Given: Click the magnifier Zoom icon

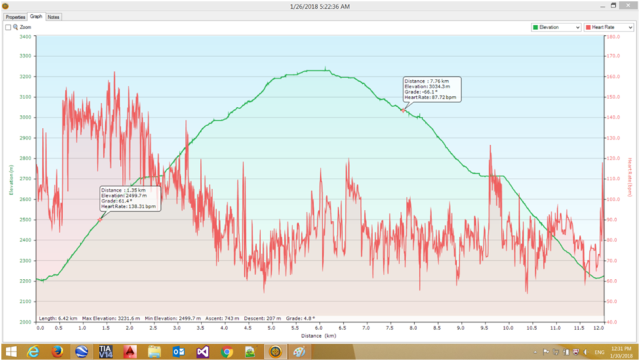Looking at the screenshot, I should coord(16,27).
